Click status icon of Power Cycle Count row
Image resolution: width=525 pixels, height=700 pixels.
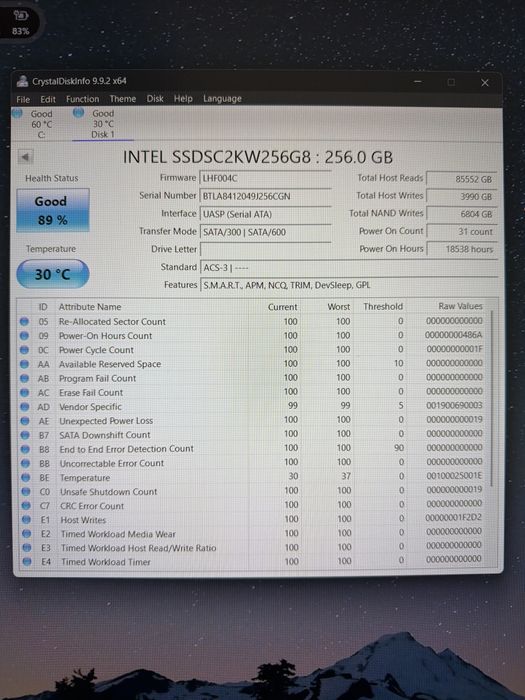25,350
